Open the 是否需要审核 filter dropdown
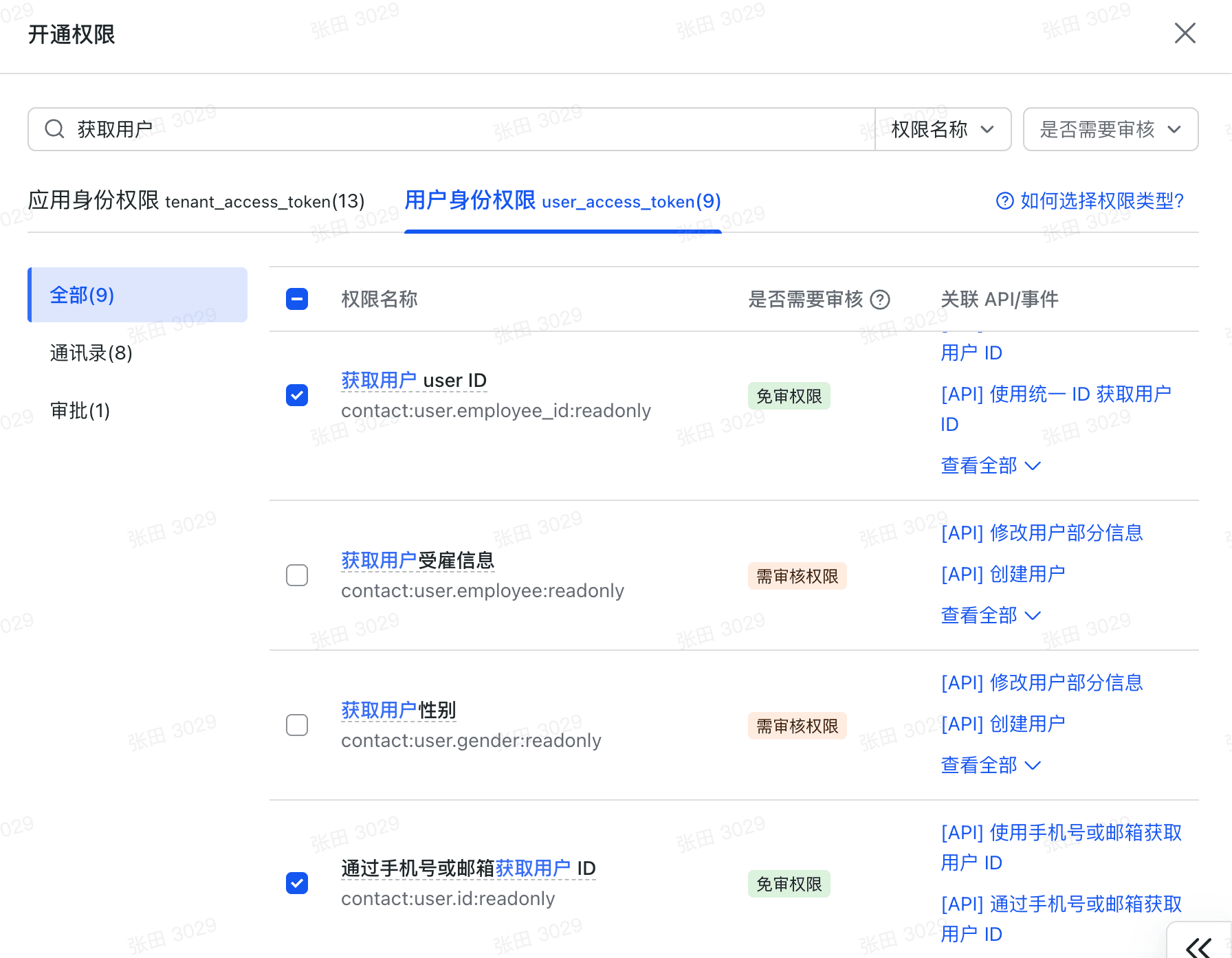This screenshot has height=958, width=1232. tap(1110, 129)
